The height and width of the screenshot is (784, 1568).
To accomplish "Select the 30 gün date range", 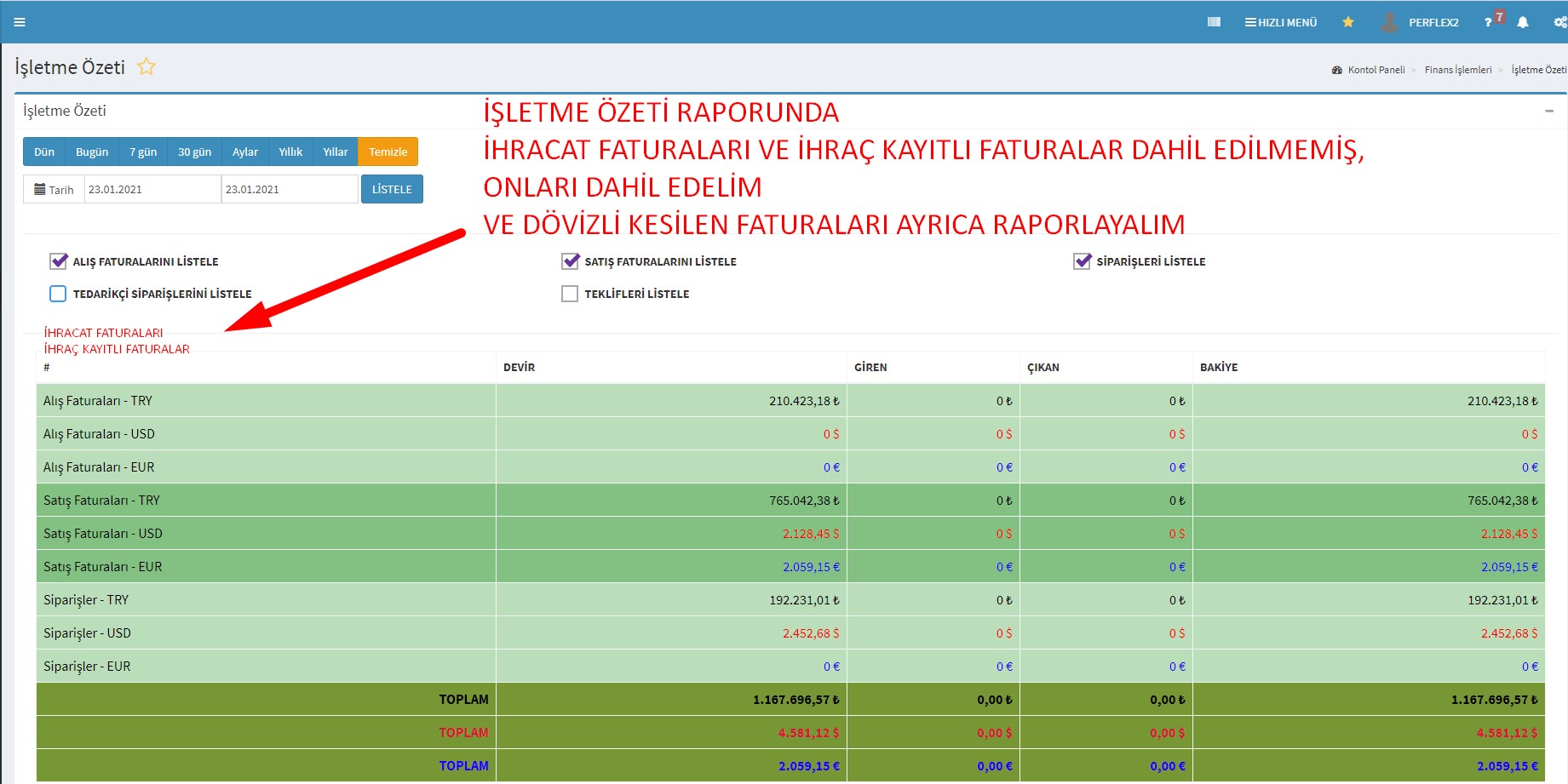I will click(194, 152).
